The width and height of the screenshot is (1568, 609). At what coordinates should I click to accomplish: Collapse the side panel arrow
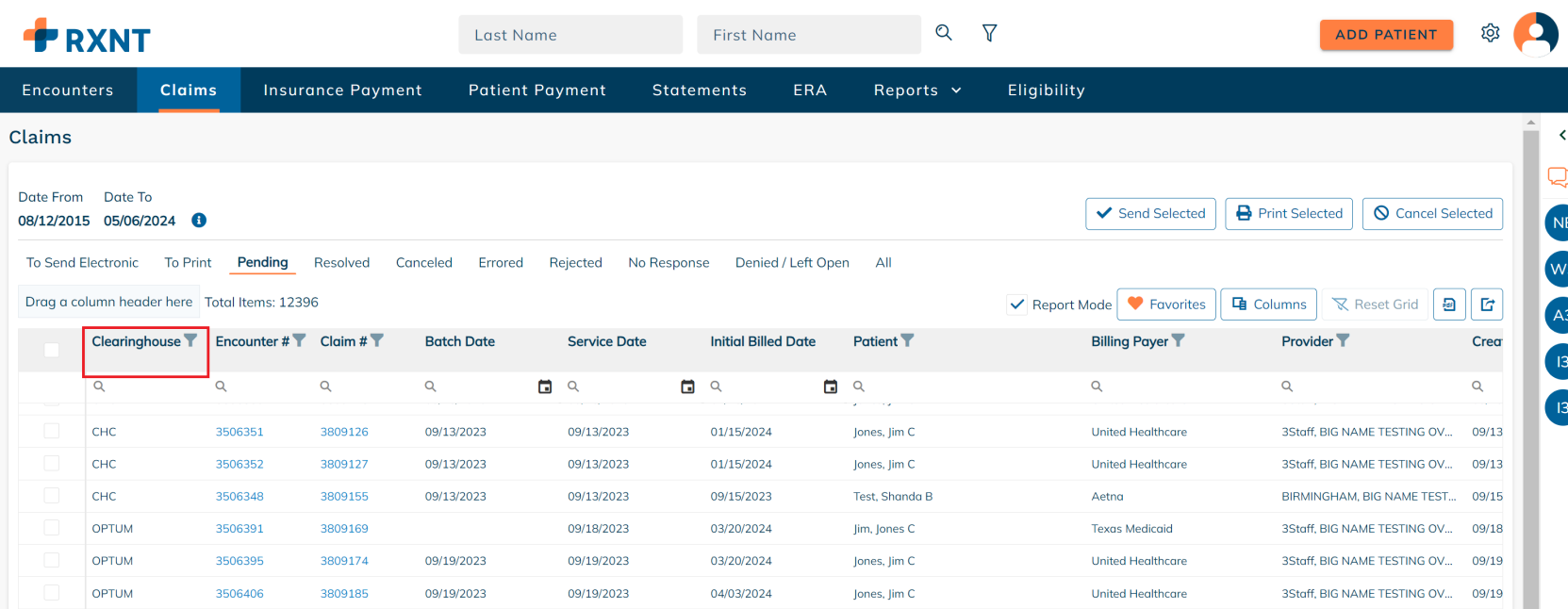(x=1561, y=136)
